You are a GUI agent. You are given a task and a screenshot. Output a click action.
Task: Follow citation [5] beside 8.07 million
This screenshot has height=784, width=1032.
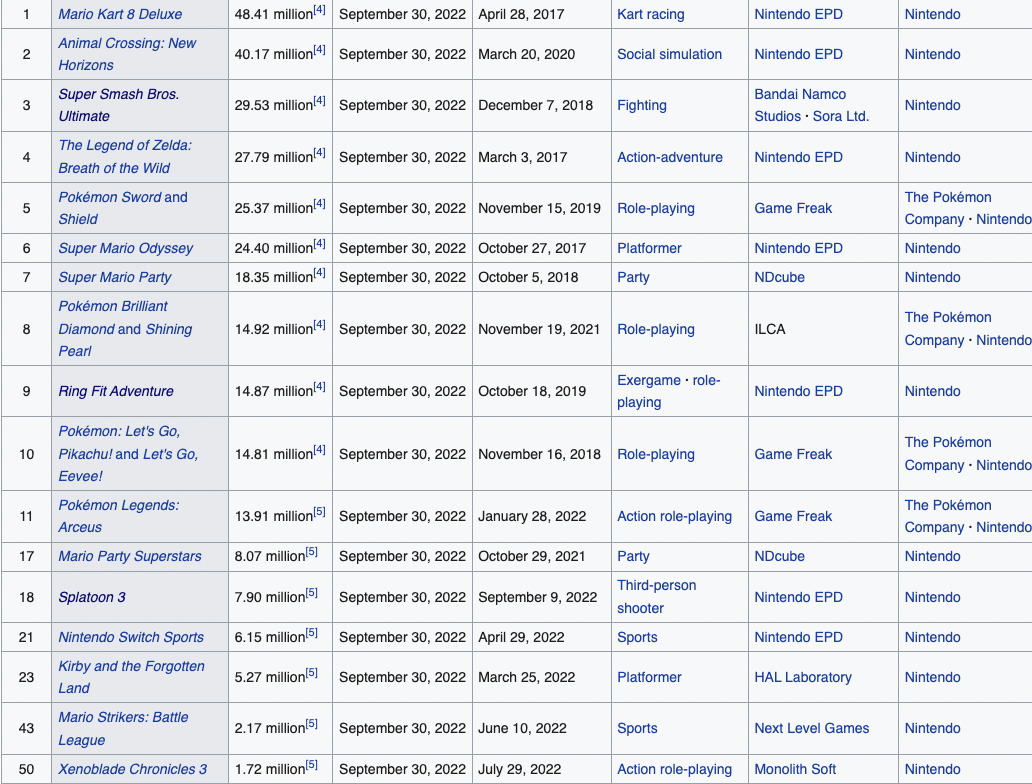[x=311, y=552]
